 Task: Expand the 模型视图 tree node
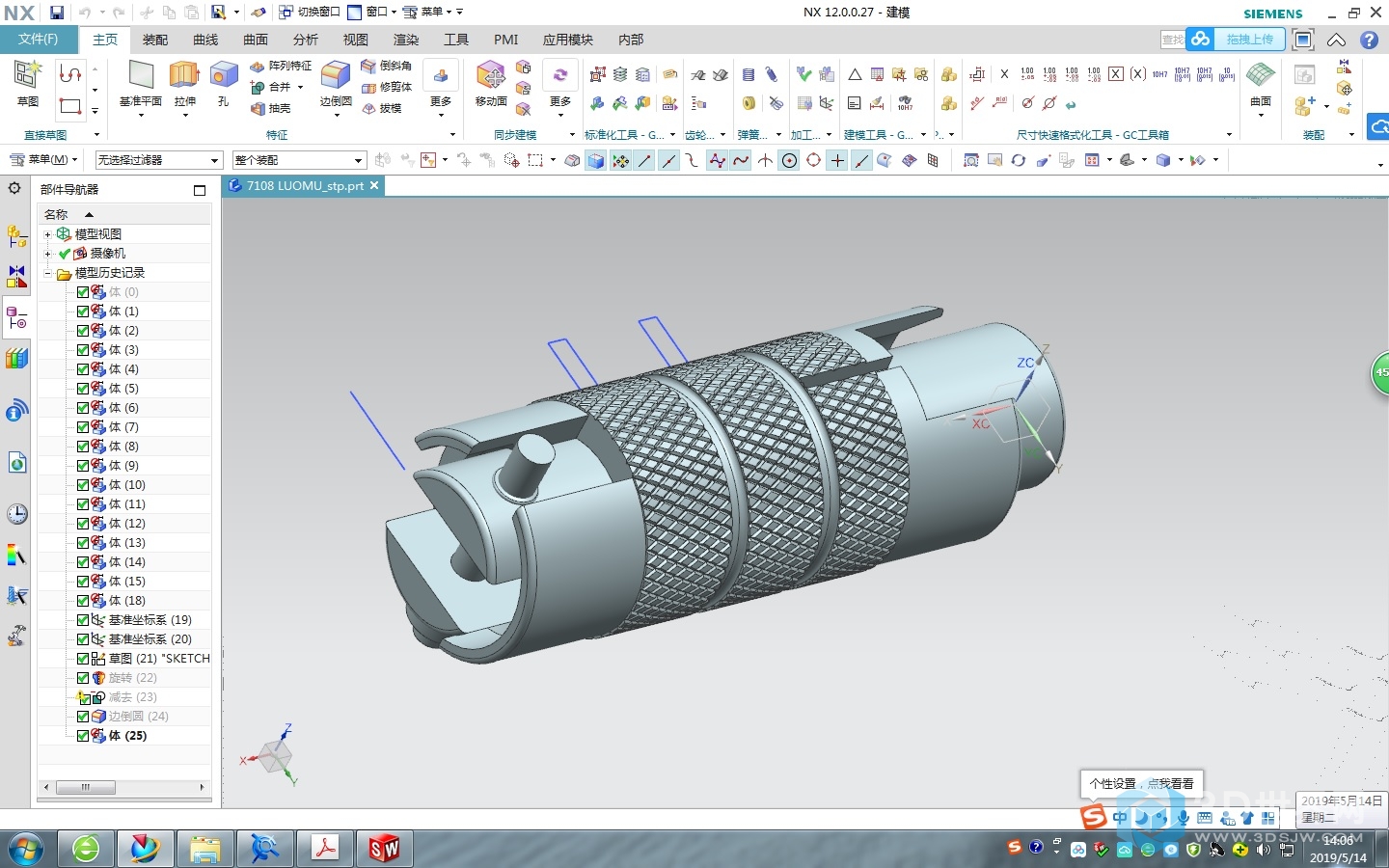(47, 234)
